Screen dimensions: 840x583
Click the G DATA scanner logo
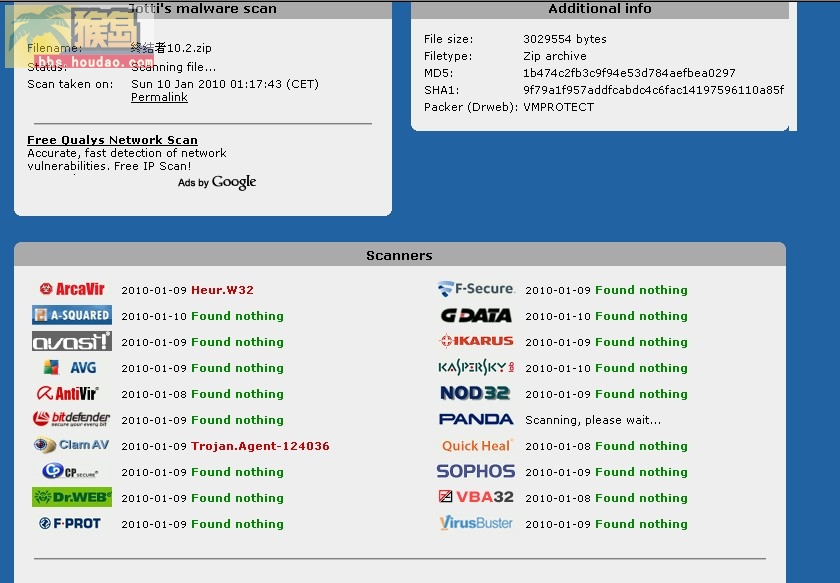476,316
